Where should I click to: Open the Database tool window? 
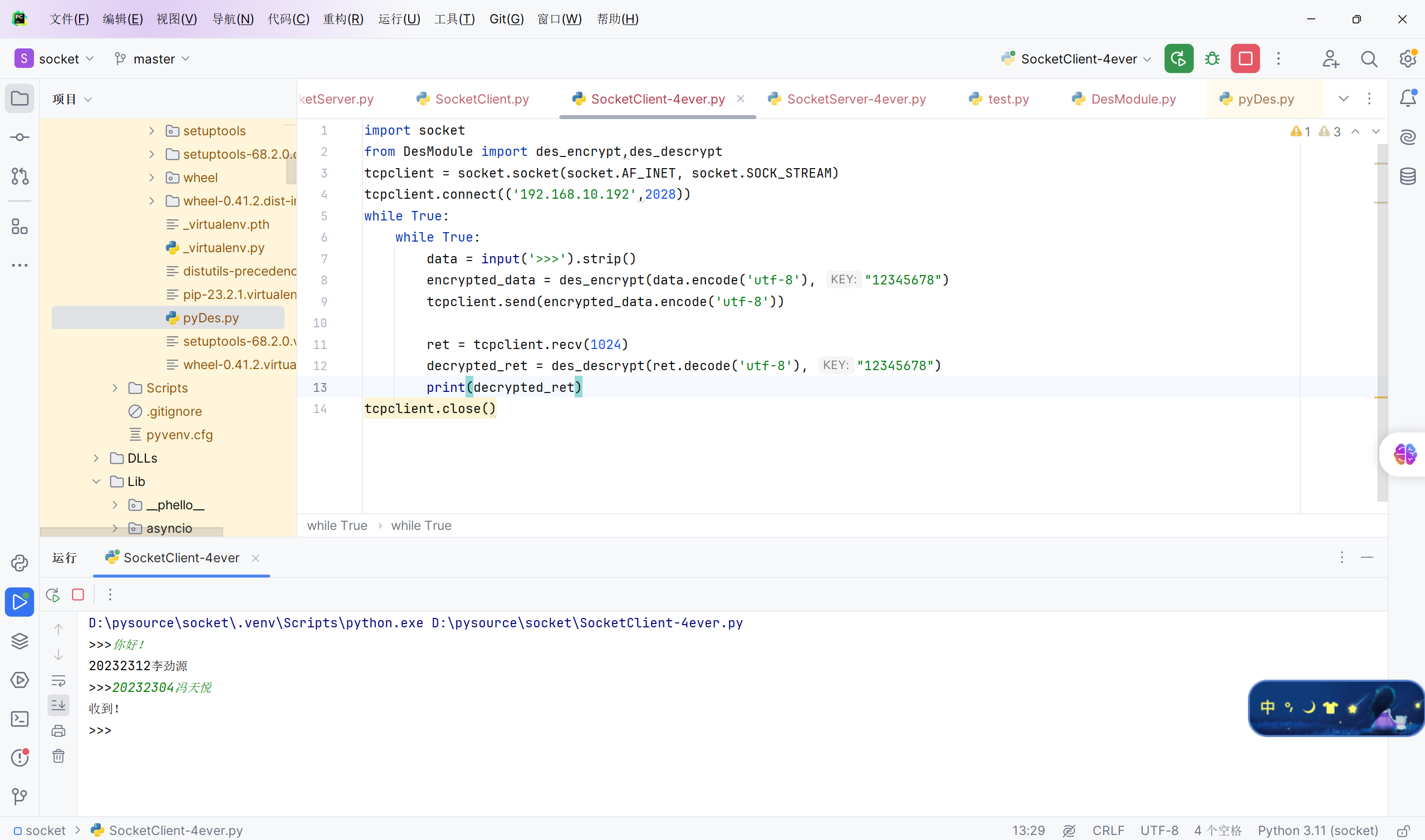(x=1407, y=176)
